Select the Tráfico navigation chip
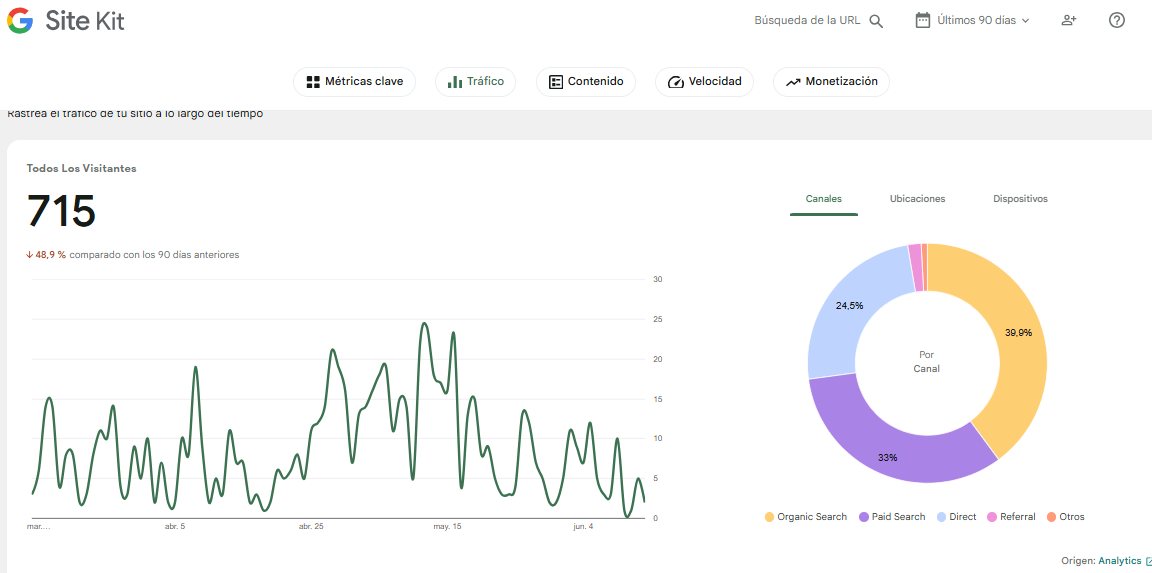1152x573 pixels. tap(475, 82)
